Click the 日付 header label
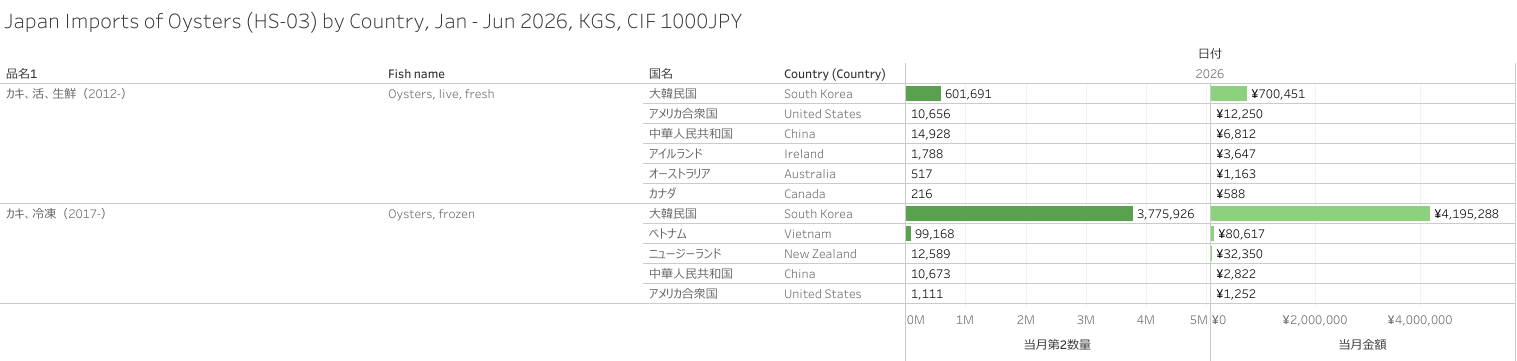Viewport: 1517px width, 361px height. 1210,53
